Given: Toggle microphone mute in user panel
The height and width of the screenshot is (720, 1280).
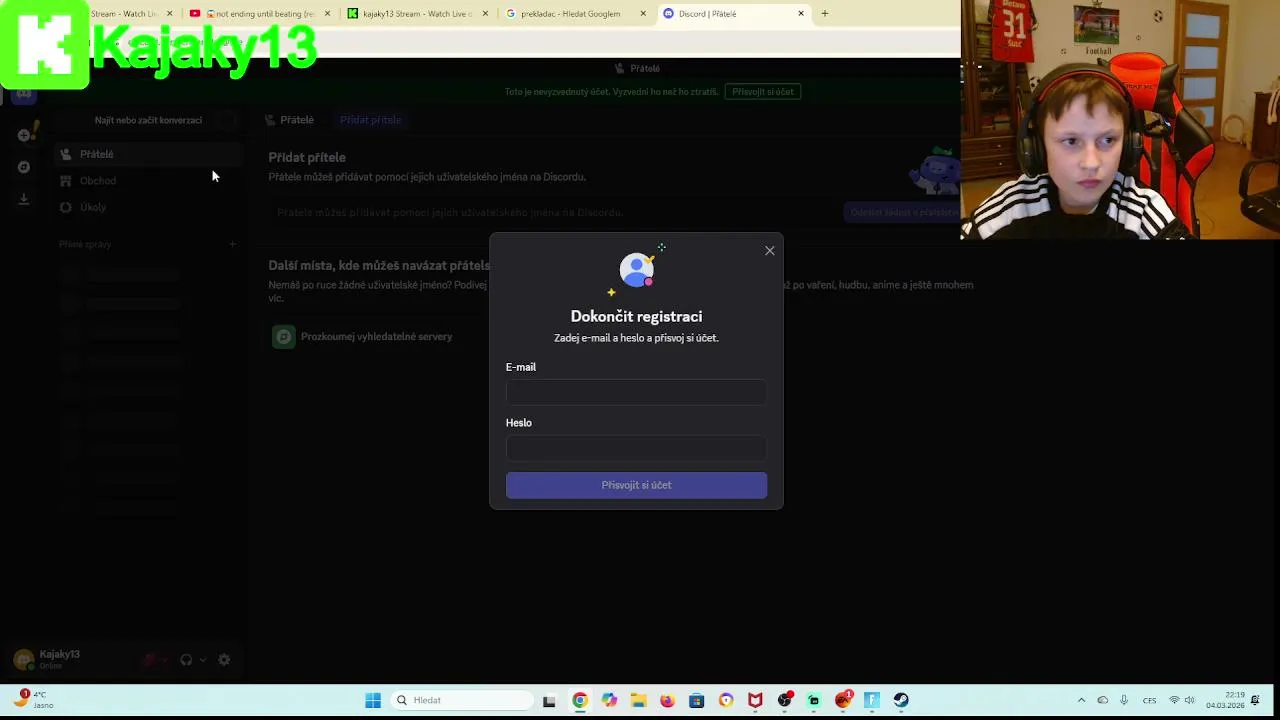Looking at the screenshot, I should 149,660.
